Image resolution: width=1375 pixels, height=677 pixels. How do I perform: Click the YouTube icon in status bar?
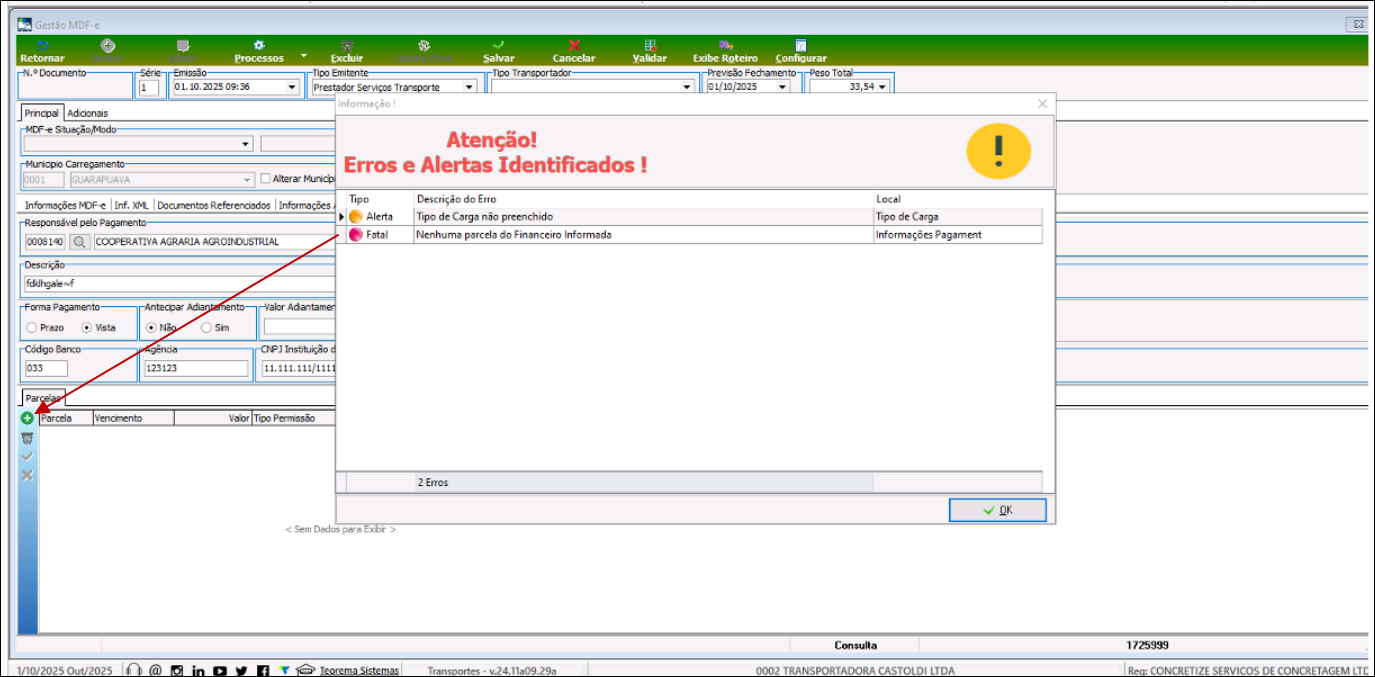pos(219,670)
